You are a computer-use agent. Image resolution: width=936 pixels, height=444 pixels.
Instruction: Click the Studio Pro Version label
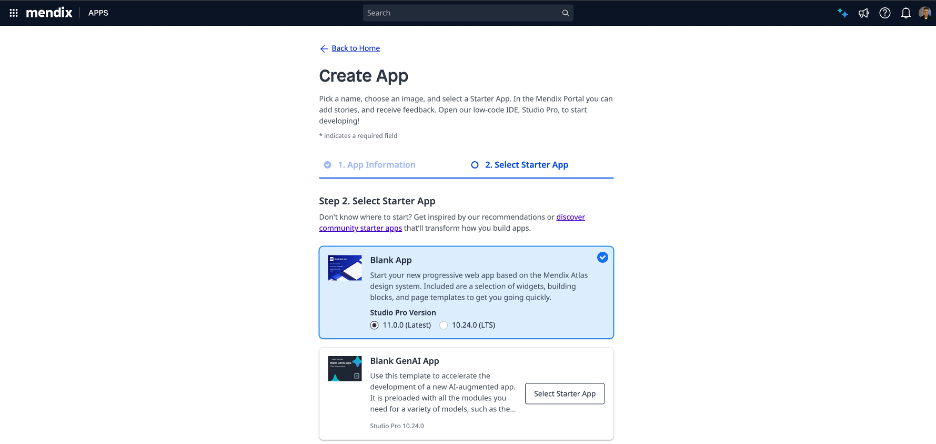click(403, 313)
